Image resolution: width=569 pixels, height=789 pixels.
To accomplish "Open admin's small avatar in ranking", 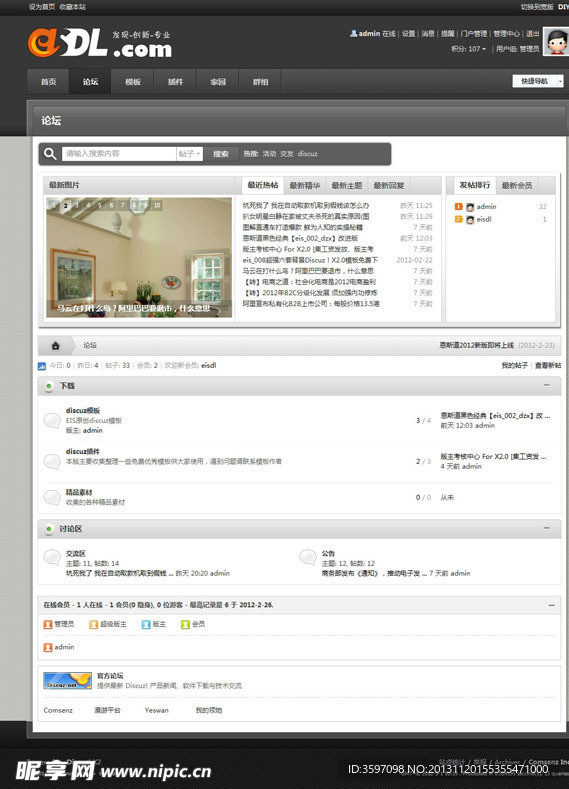I will coord(470,207).
